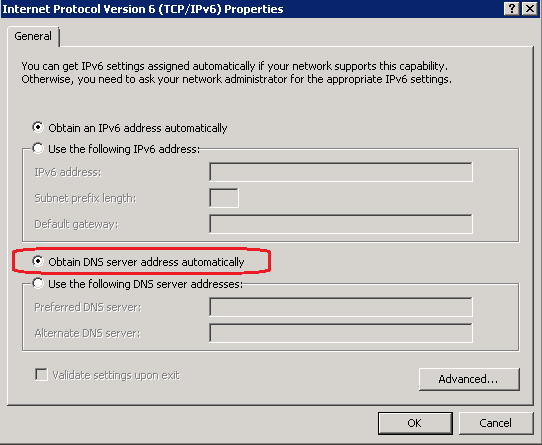This screenshot has height=445, width=542.
Task: Dismiss the dialog with Cancel
Action: pos(496,423)
